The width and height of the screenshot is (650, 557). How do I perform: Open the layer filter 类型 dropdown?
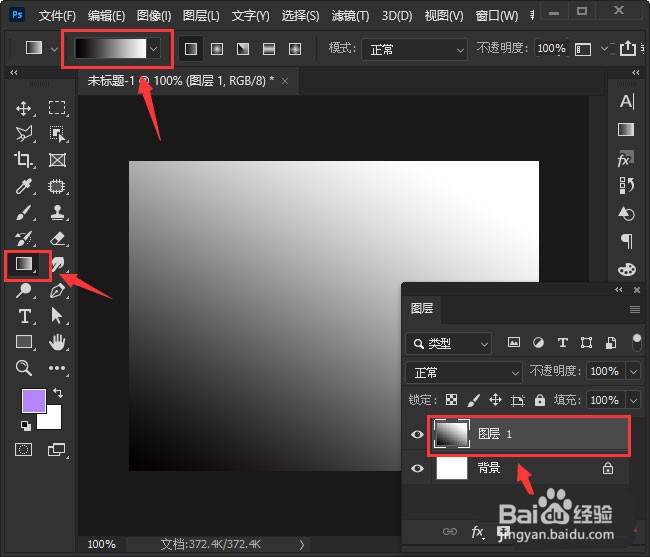pyautogui.click(x=449, y=344)
